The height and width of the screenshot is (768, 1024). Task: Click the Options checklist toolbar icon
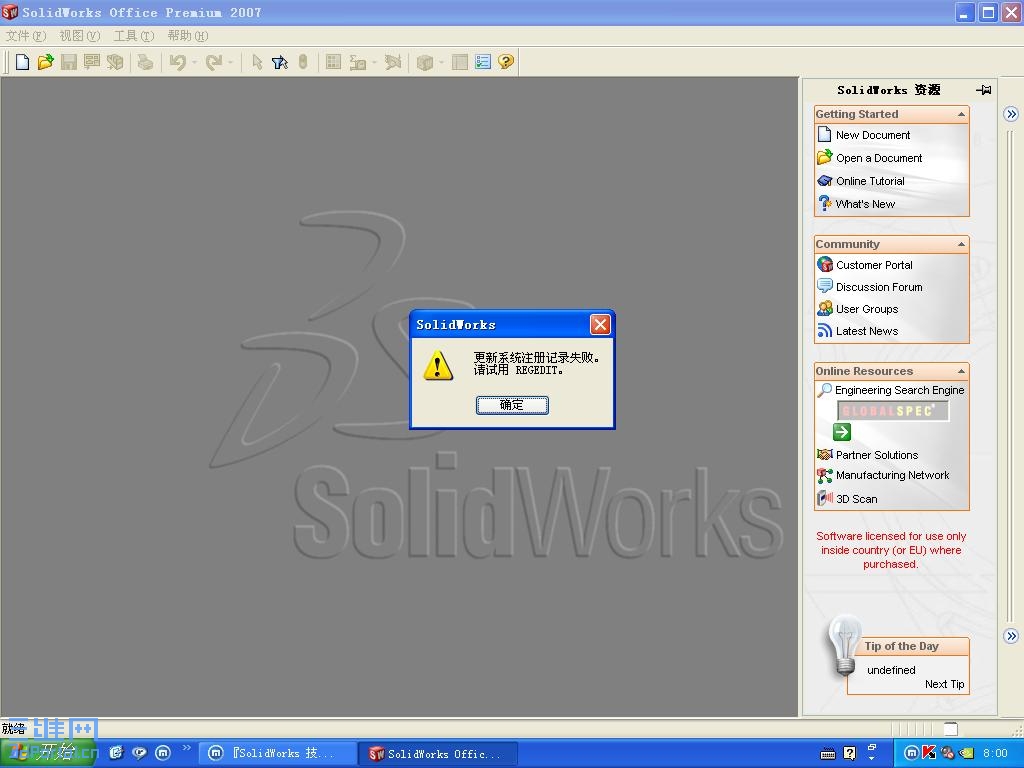coord(483,62)
